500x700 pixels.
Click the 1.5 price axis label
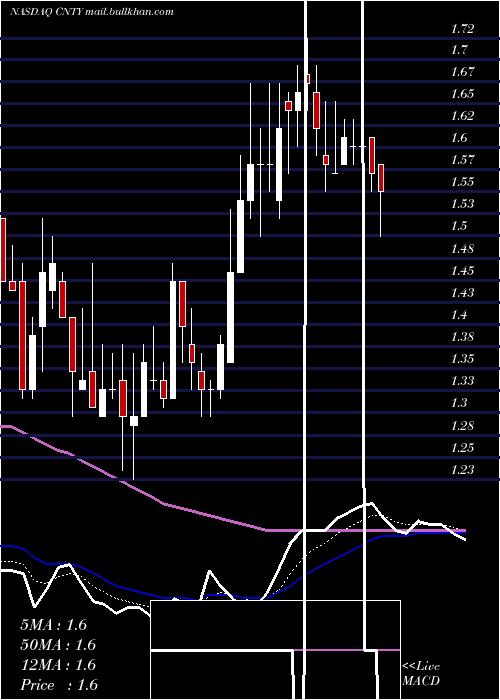459,226
